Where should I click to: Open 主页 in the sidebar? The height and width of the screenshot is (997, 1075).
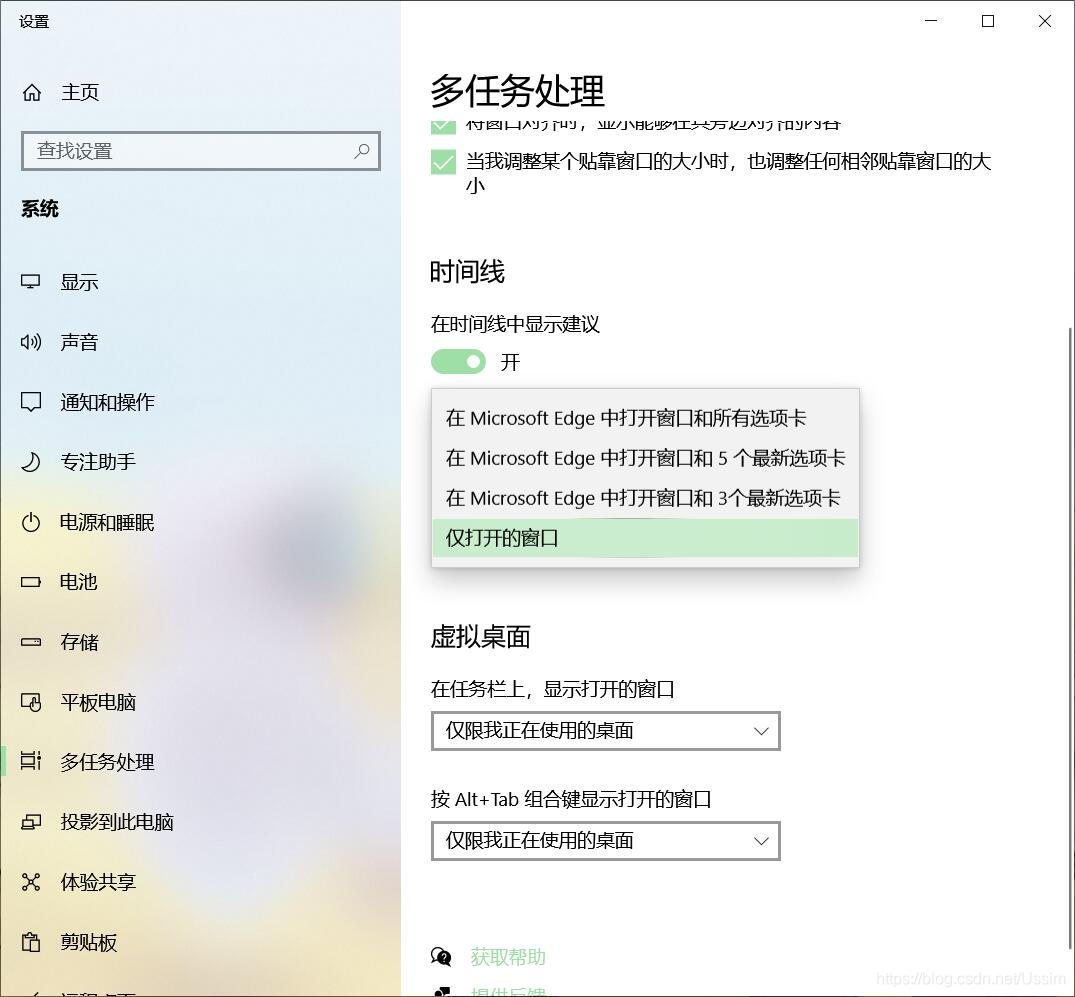[80, 92]
